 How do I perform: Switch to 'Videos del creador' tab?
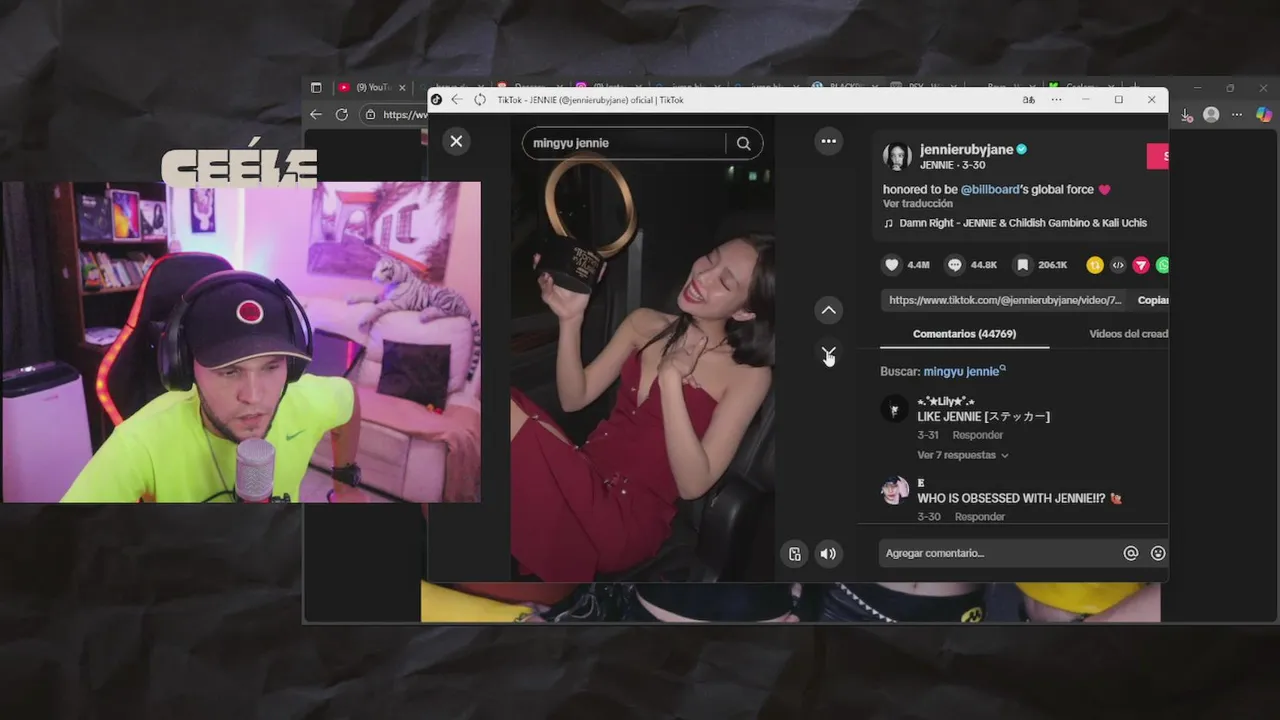[x=1128, y=334]
